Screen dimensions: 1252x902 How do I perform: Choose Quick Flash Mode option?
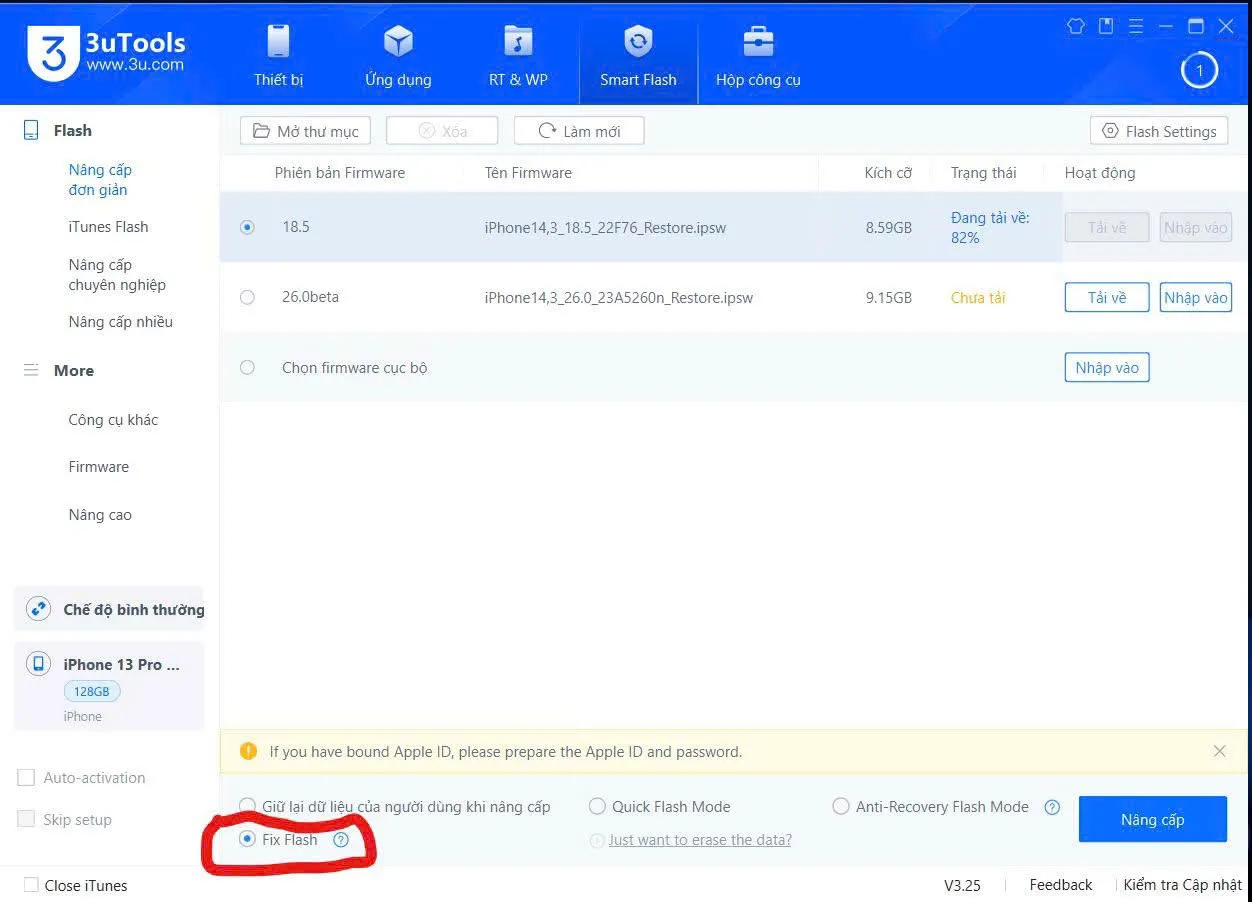coord(597,806)
